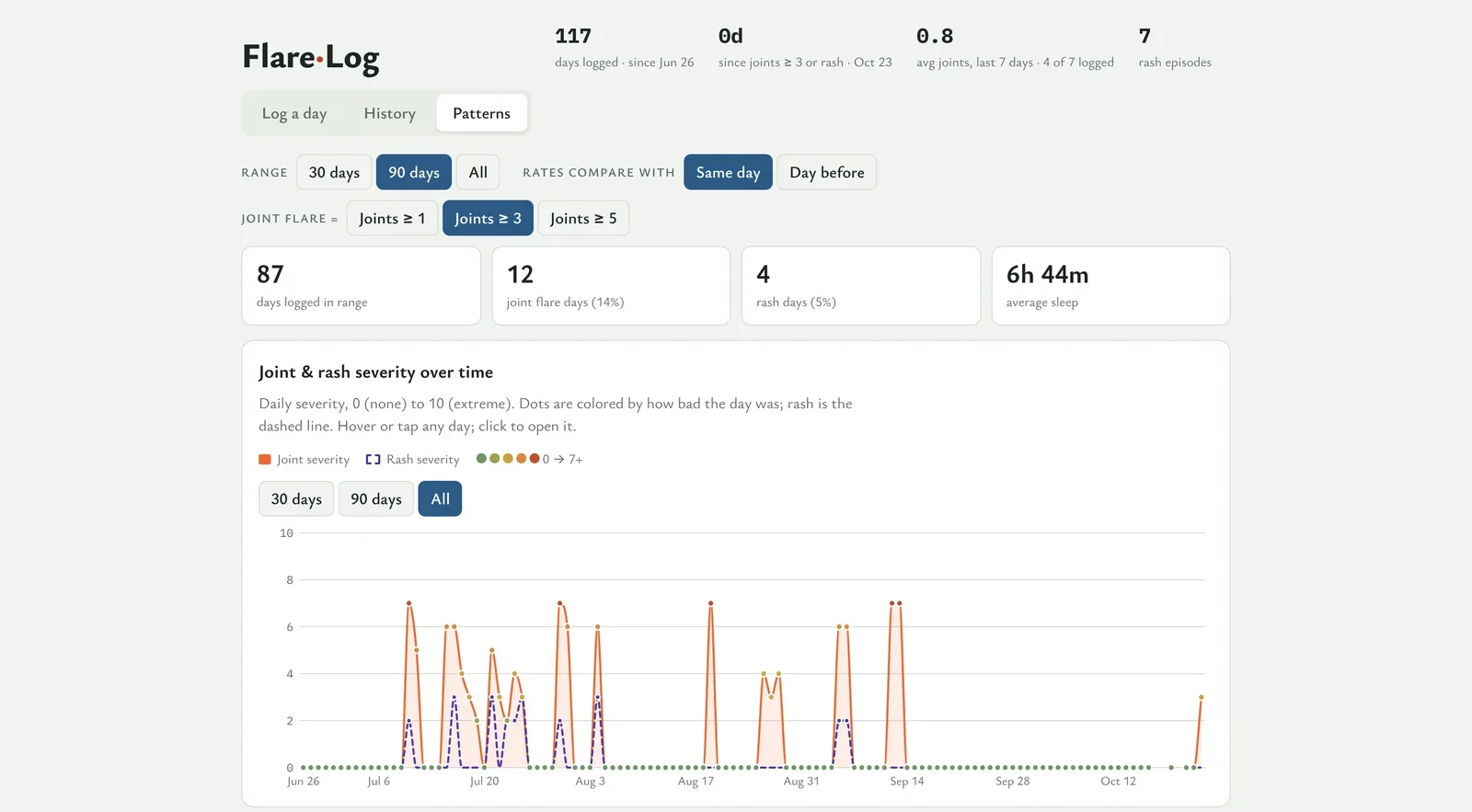The width and height of the screenshot is (1472, 812).
Task: Set joint flare threshold to Joints ≥ 5
Action: tap(583, 218)
